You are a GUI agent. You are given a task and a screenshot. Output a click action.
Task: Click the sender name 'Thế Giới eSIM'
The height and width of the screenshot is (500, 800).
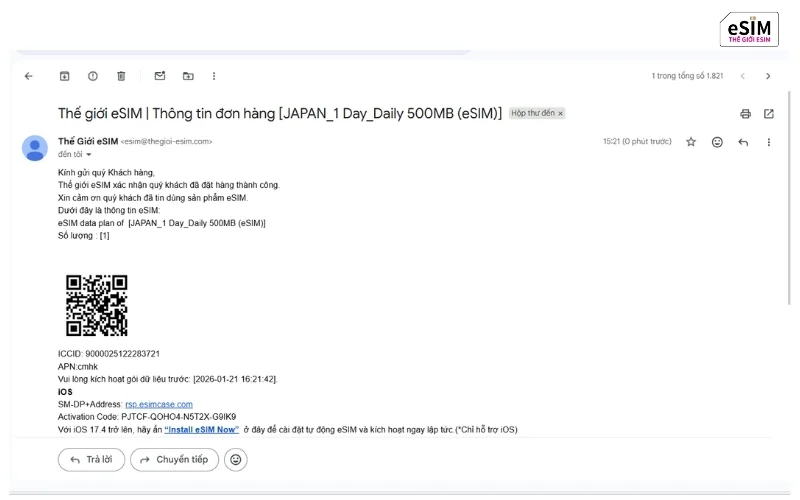click(88, 141)
